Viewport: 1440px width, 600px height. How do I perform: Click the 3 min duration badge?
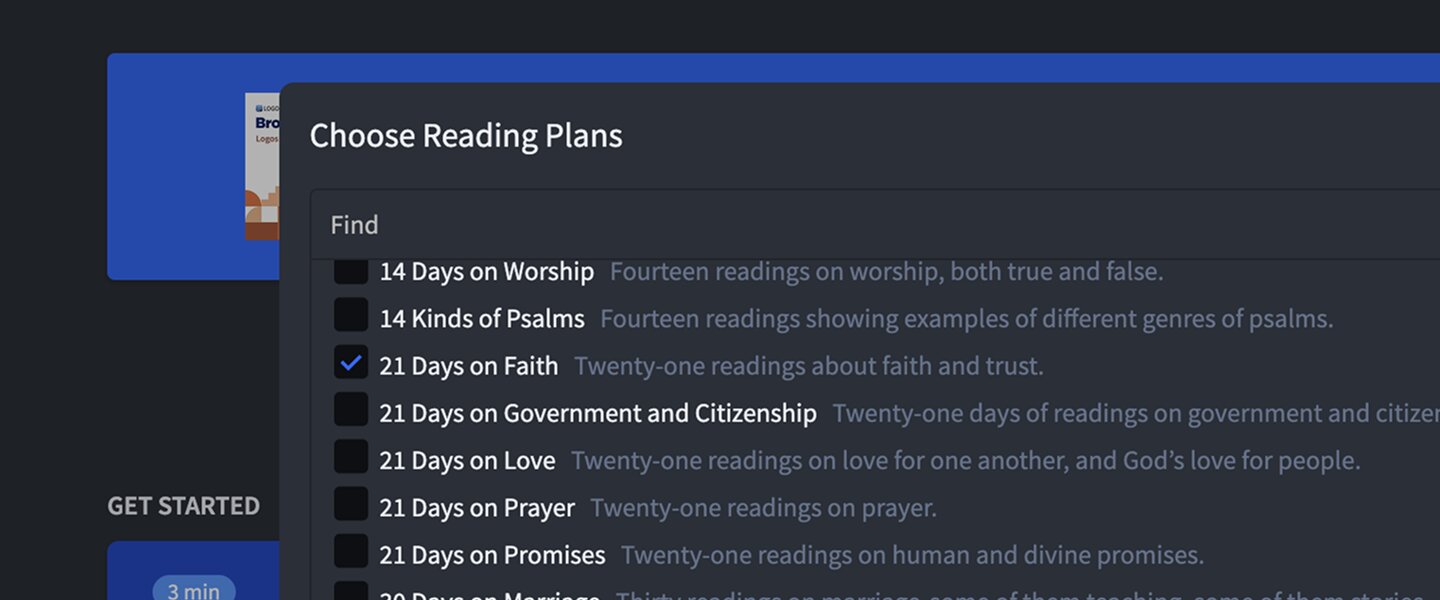pos(193,590)
